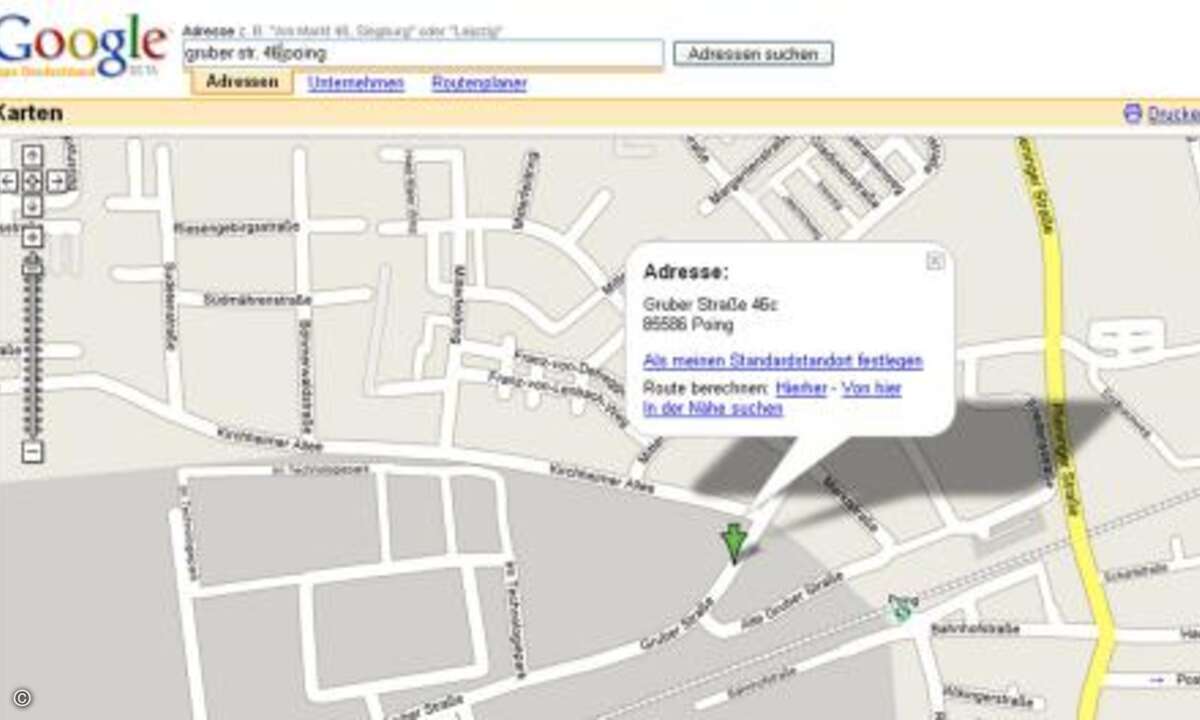Click the address search input field
Image resolution: width=1200 pixels, height=720 pixels.
[x=423, y=54]
